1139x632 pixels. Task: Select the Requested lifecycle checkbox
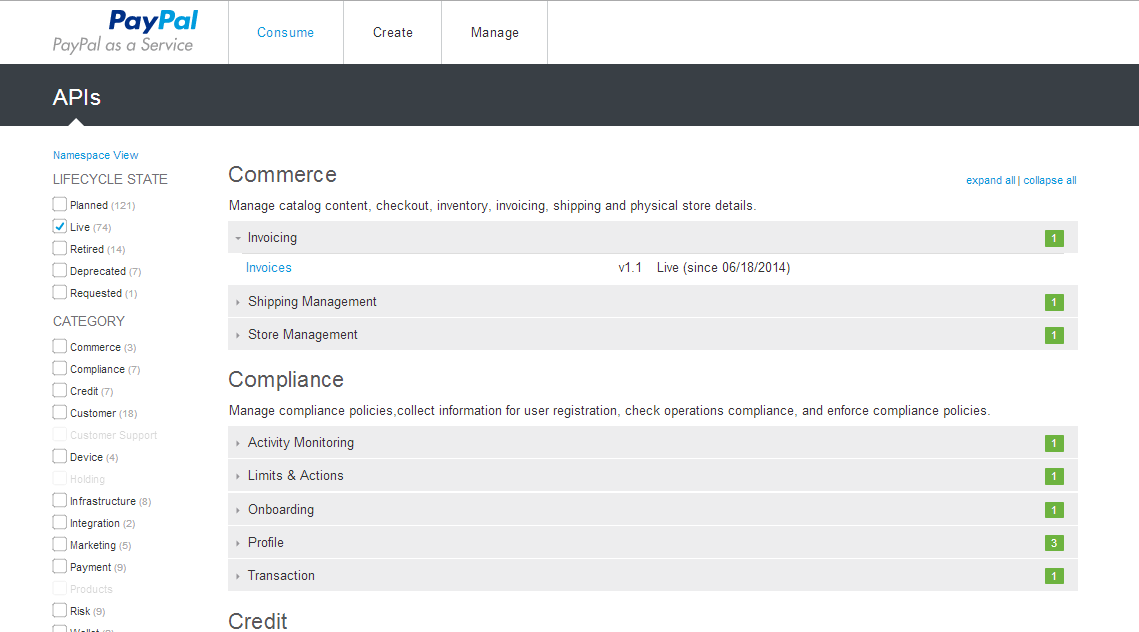(x=60, y=292)
